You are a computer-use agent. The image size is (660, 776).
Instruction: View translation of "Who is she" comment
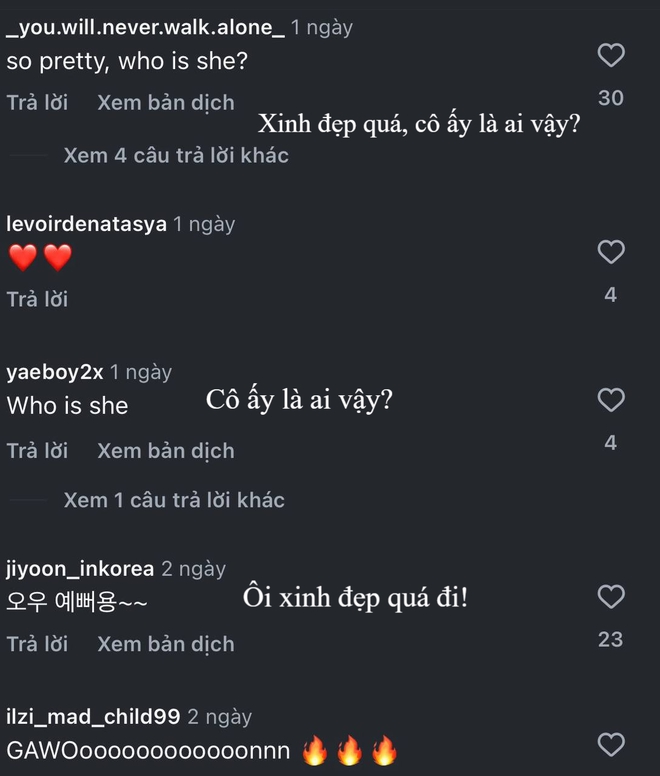point(166,451)
